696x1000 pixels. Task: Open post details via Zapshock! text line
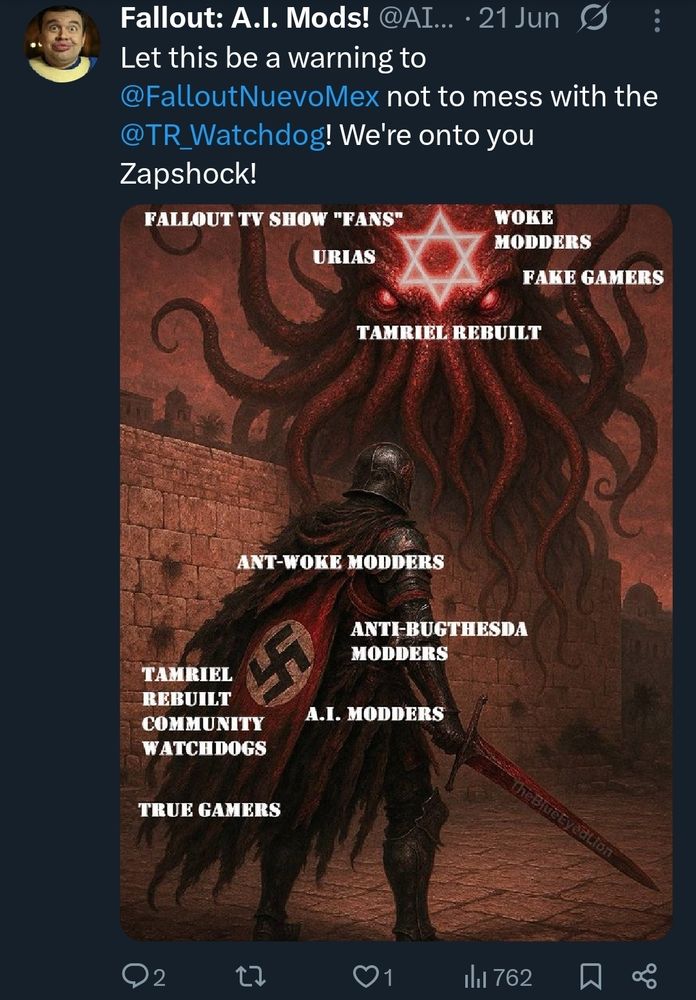[188, 173]
